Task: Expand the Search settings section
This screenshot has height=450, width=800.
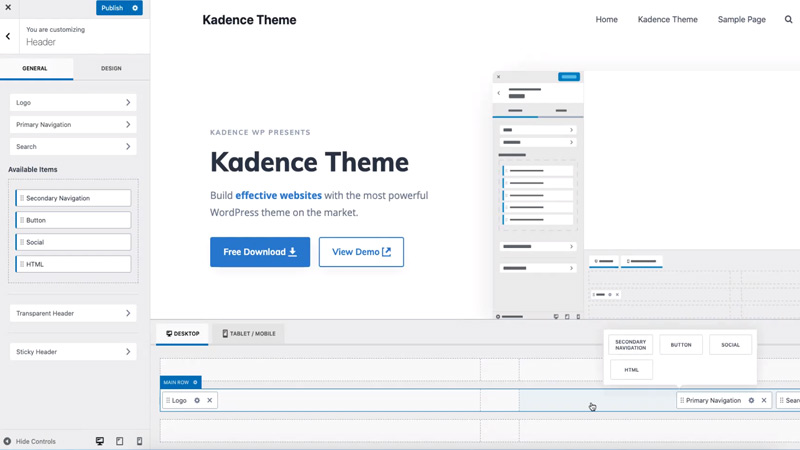Action: click(x=73, y=146)
